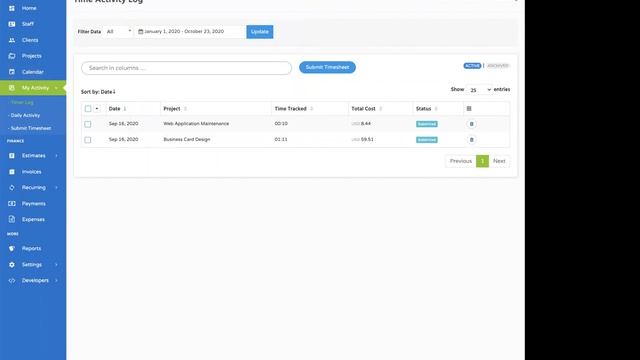Collapse the My Activity submenu chevron
640x360 pixels.
pos(56,88)
